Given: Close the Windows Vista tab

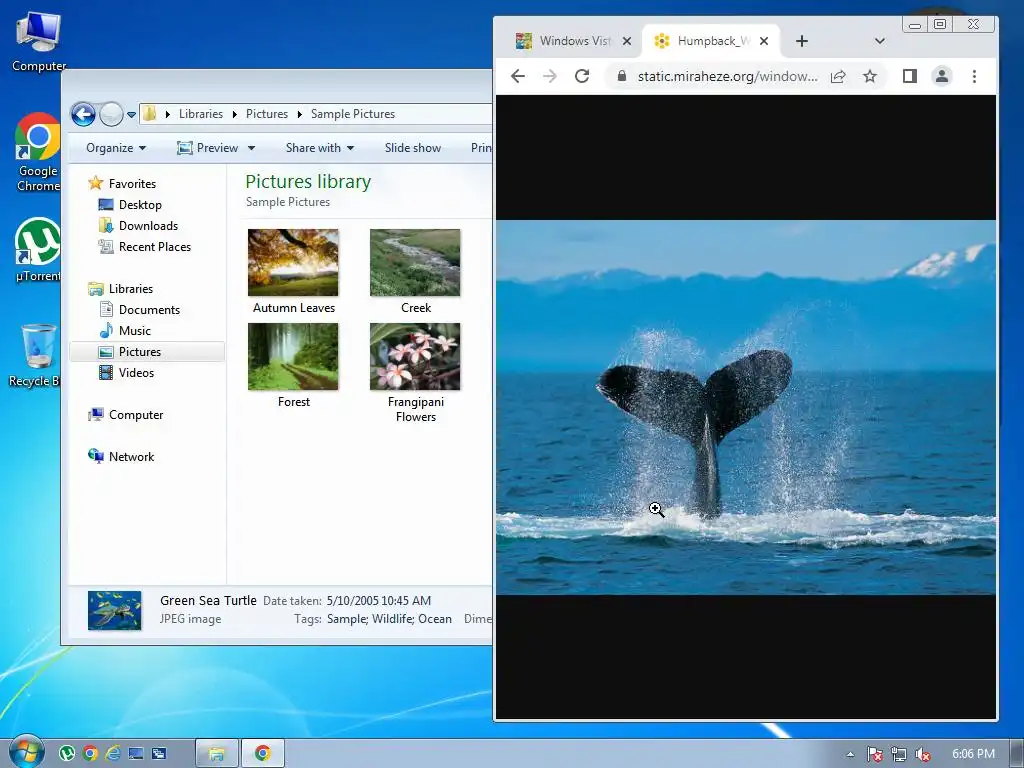Looking at the screenshot, I should tap(627, 41).
